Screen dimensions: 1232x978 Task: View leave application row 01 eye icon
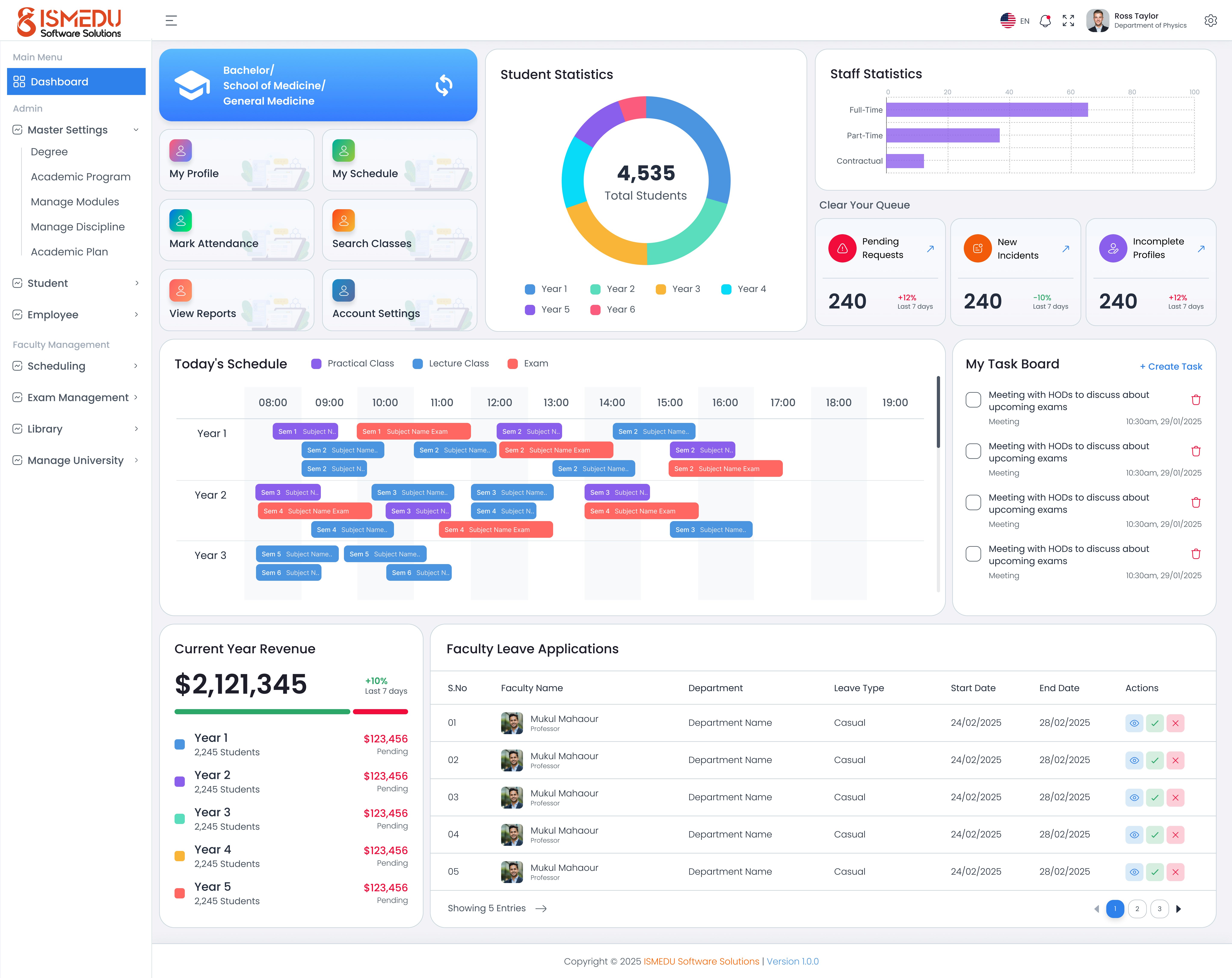click(x=1134, y=723)
